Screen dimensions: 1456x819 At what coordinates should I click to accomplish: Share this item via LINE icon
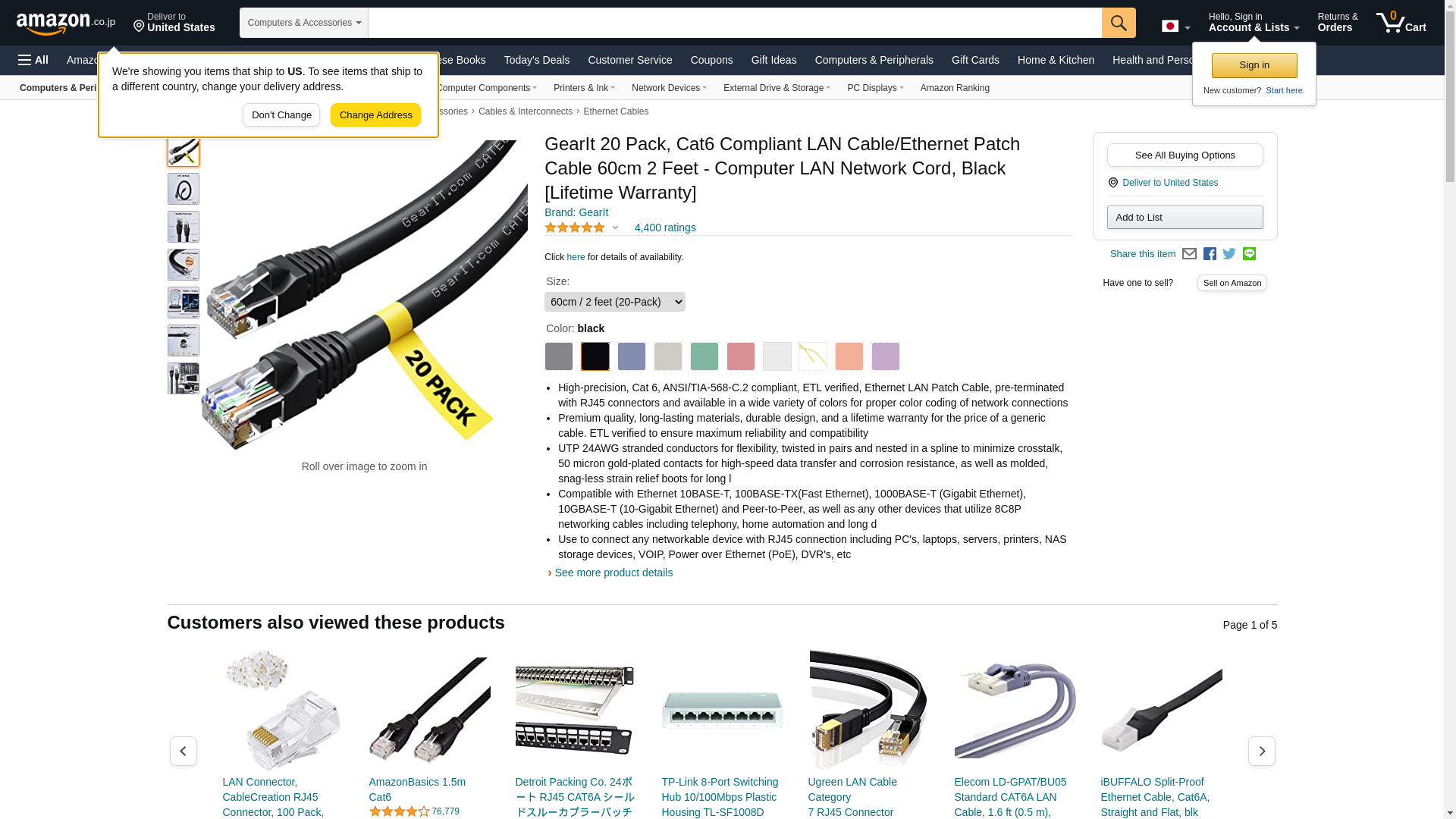click(1249, 254)
